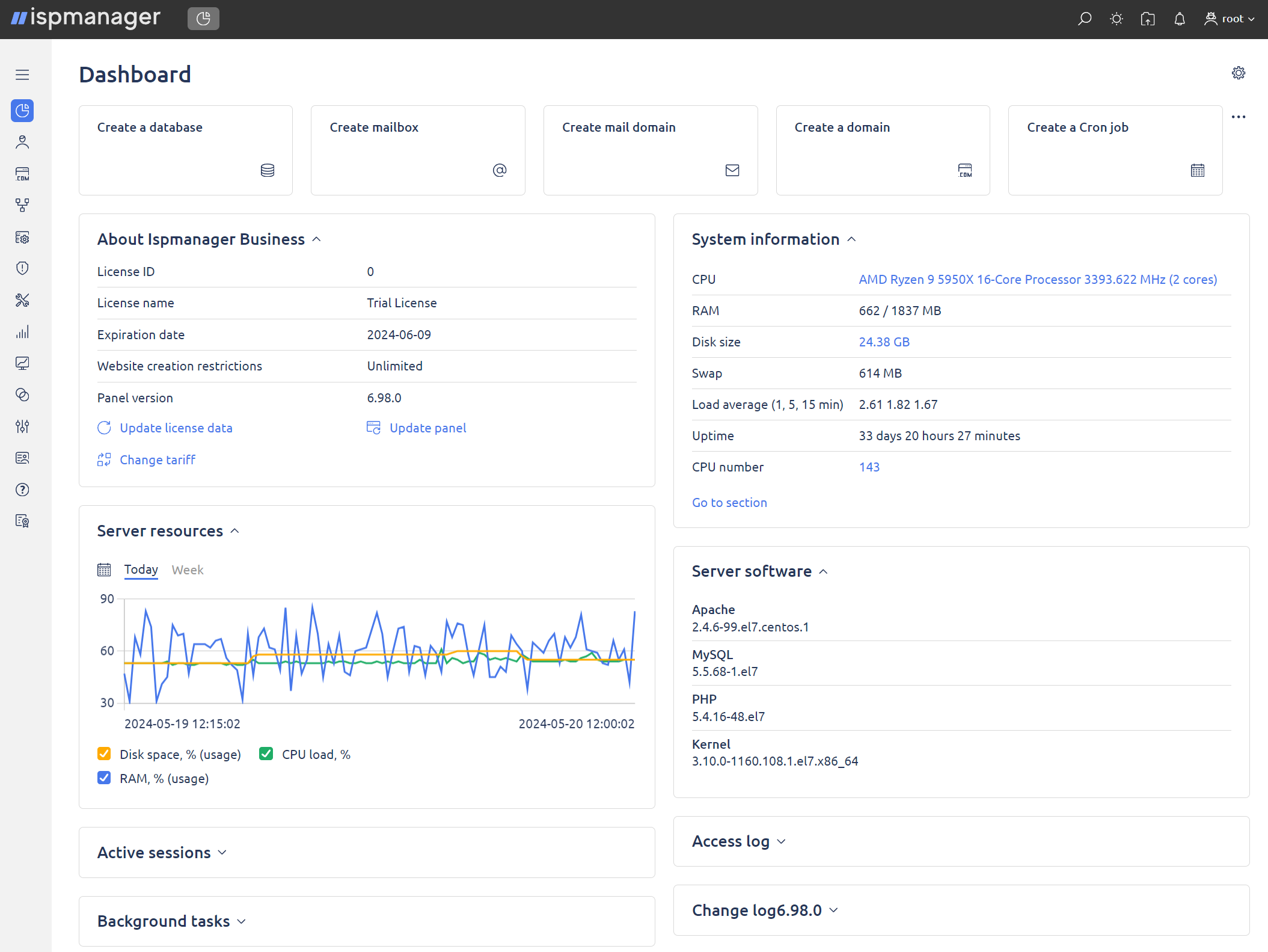
Task: Click the Uptime value 33 days 20 hours
Action: [x=939, y=436]
